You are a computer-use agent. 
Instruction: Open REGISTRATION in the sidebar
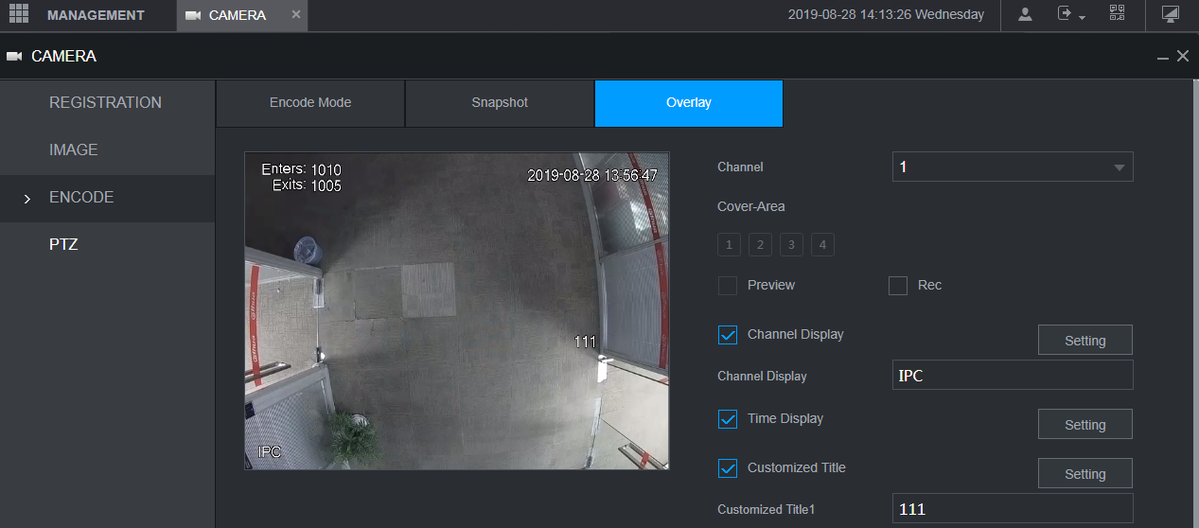pos(107,103)
